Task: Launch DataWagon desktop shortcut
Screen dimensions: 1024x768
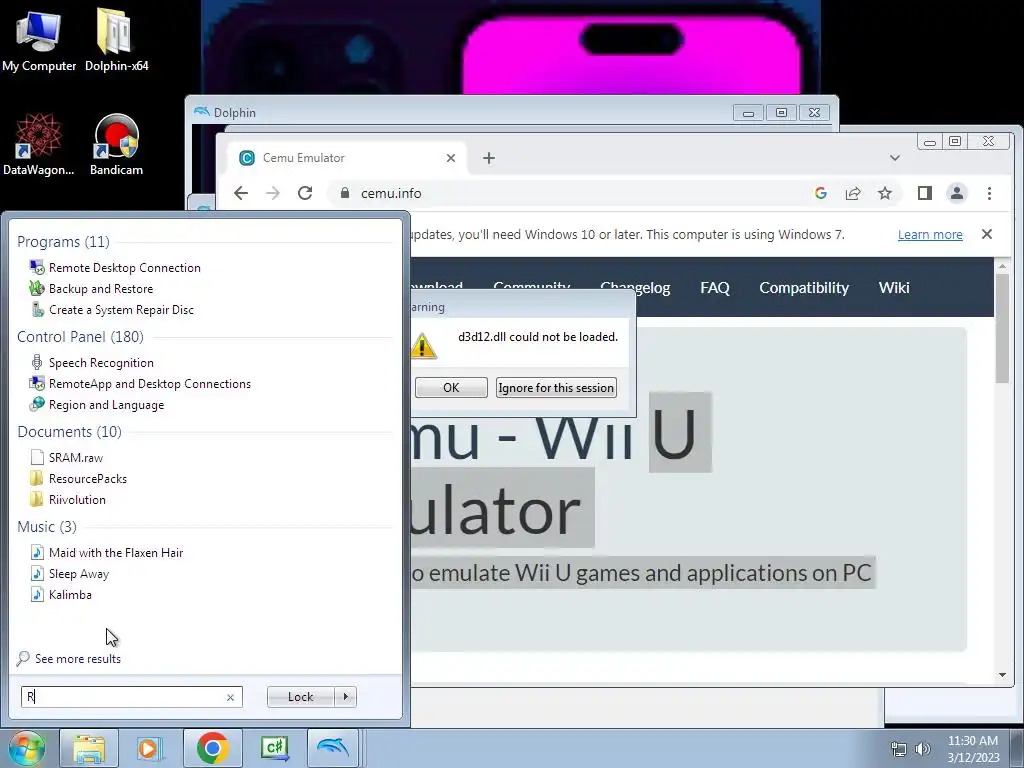Action: point(39,145)
